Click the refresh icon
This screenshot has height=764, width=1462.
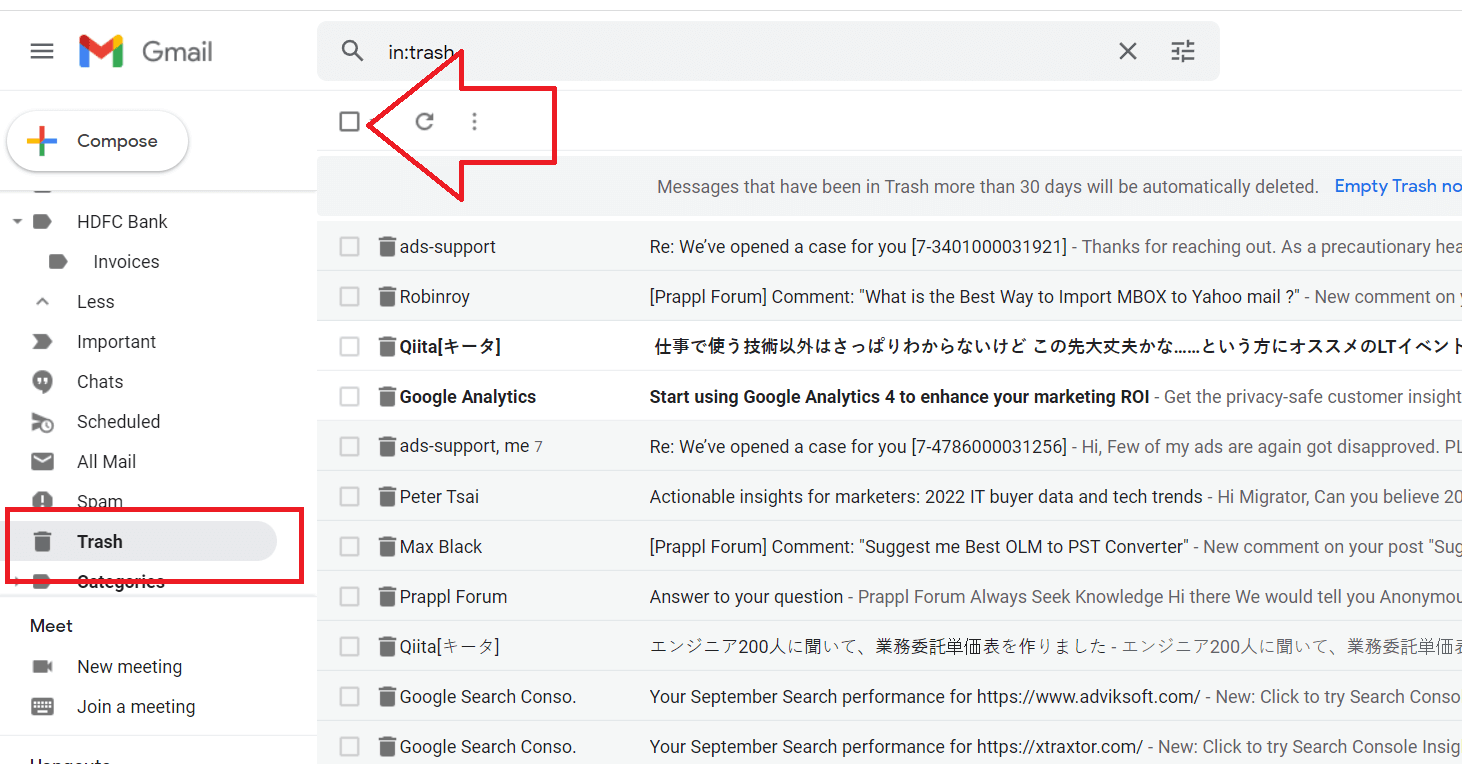[425, 121]
